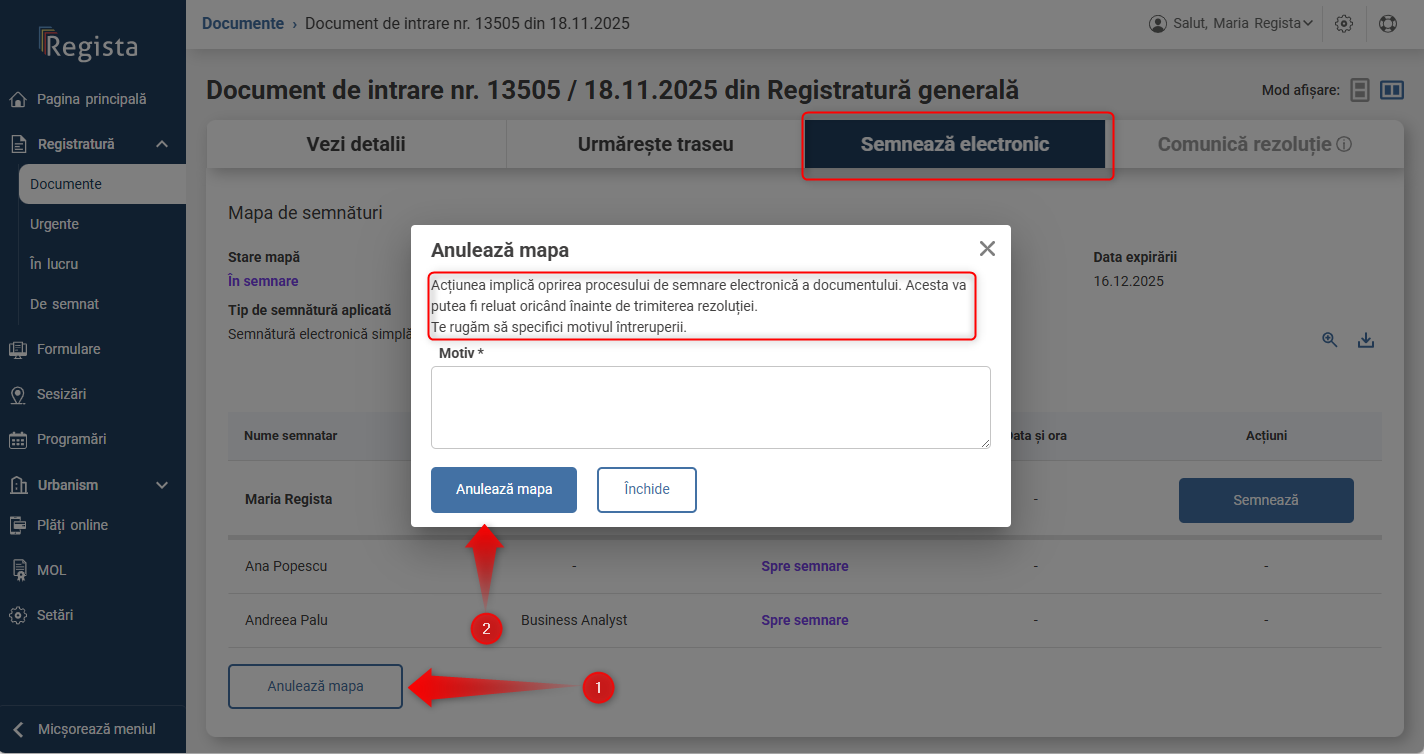Click the settings gear icon in header
The image size is (1424, 754).
pyautogui.click(x=1344, y=23)
